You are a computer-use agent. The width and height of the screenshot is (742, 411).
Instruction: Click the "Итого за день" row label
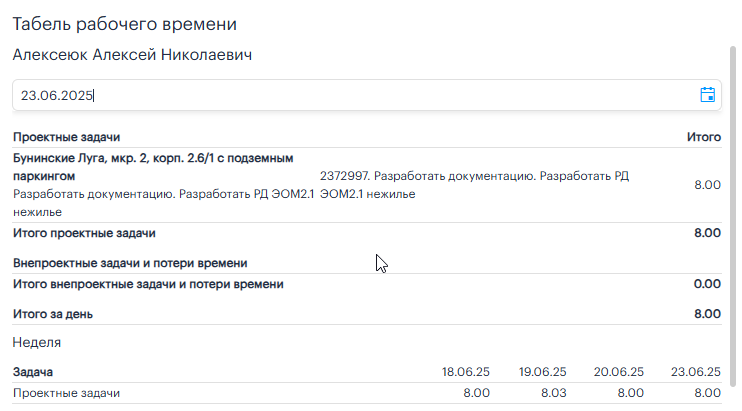tap(53, 314)
